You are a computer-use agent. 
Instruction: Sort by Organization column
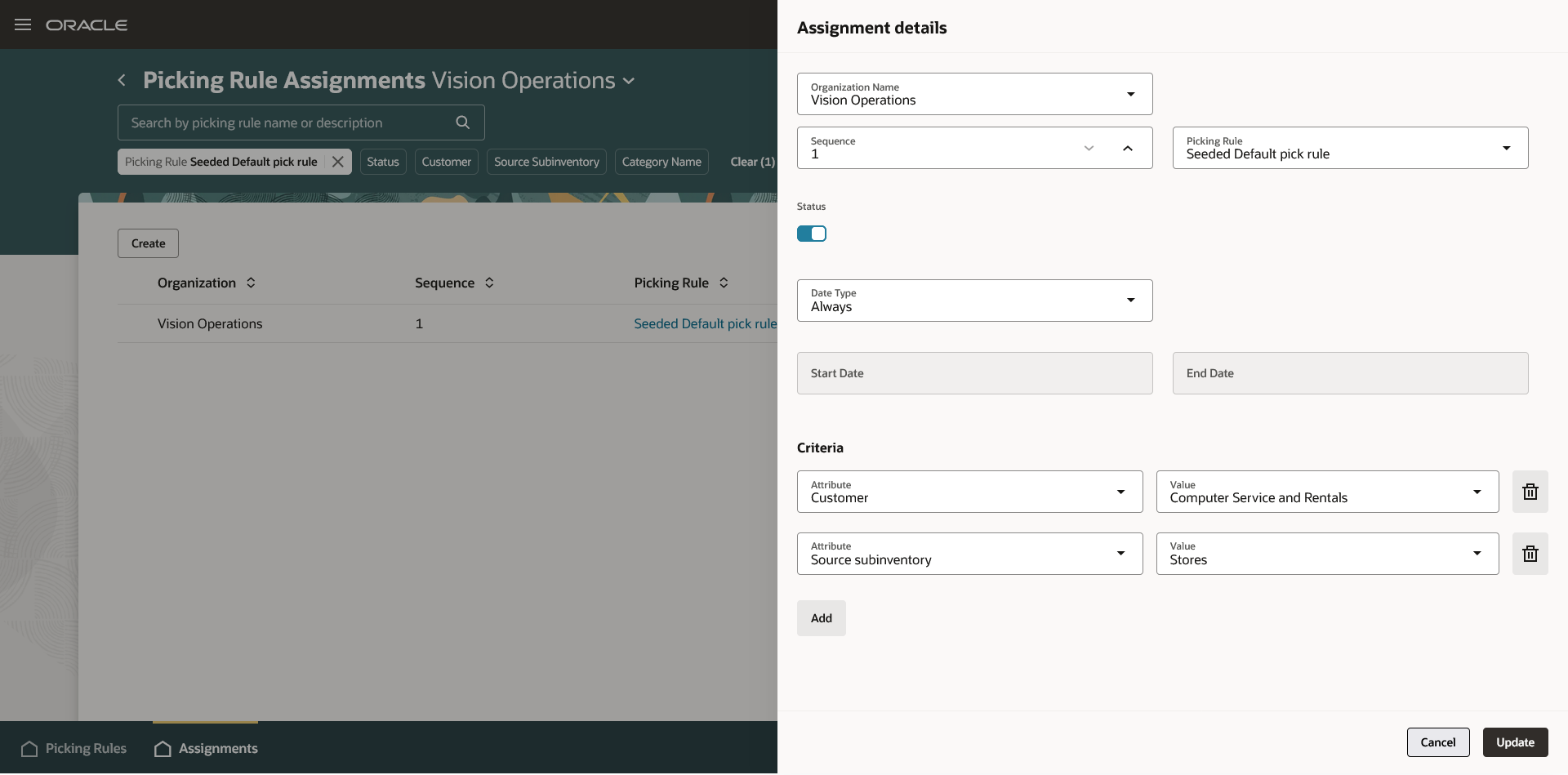251,283
